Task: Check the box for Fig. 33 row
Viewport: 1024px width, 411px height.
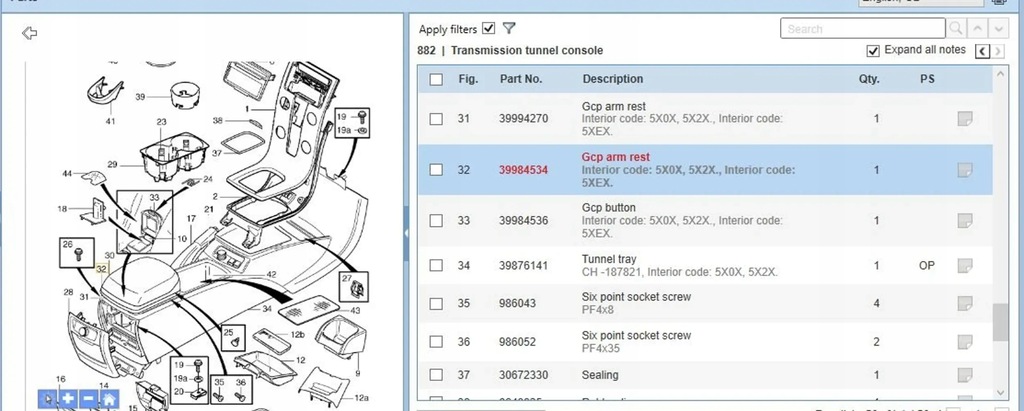Action: (436, 221)
